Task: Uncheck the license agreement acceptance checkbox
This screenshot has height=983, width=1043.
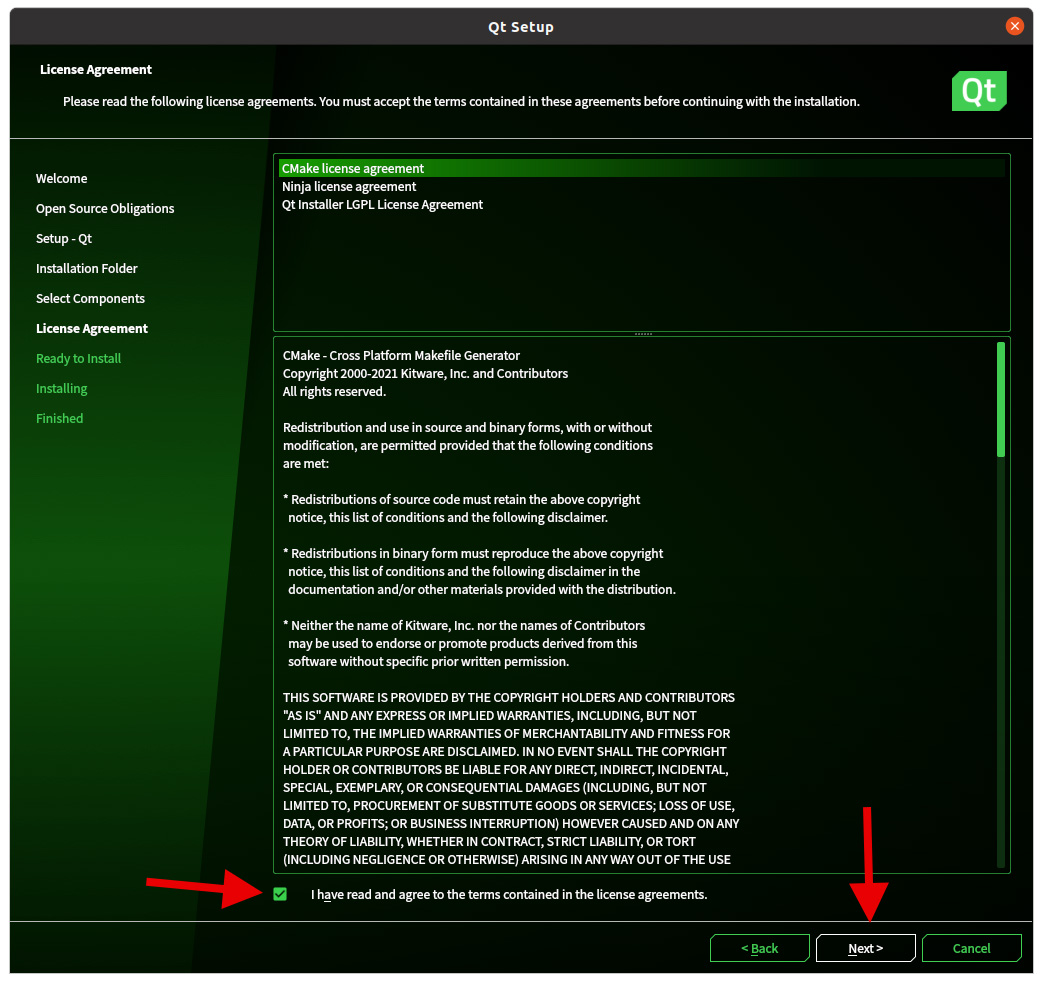Action: (280, 894)
